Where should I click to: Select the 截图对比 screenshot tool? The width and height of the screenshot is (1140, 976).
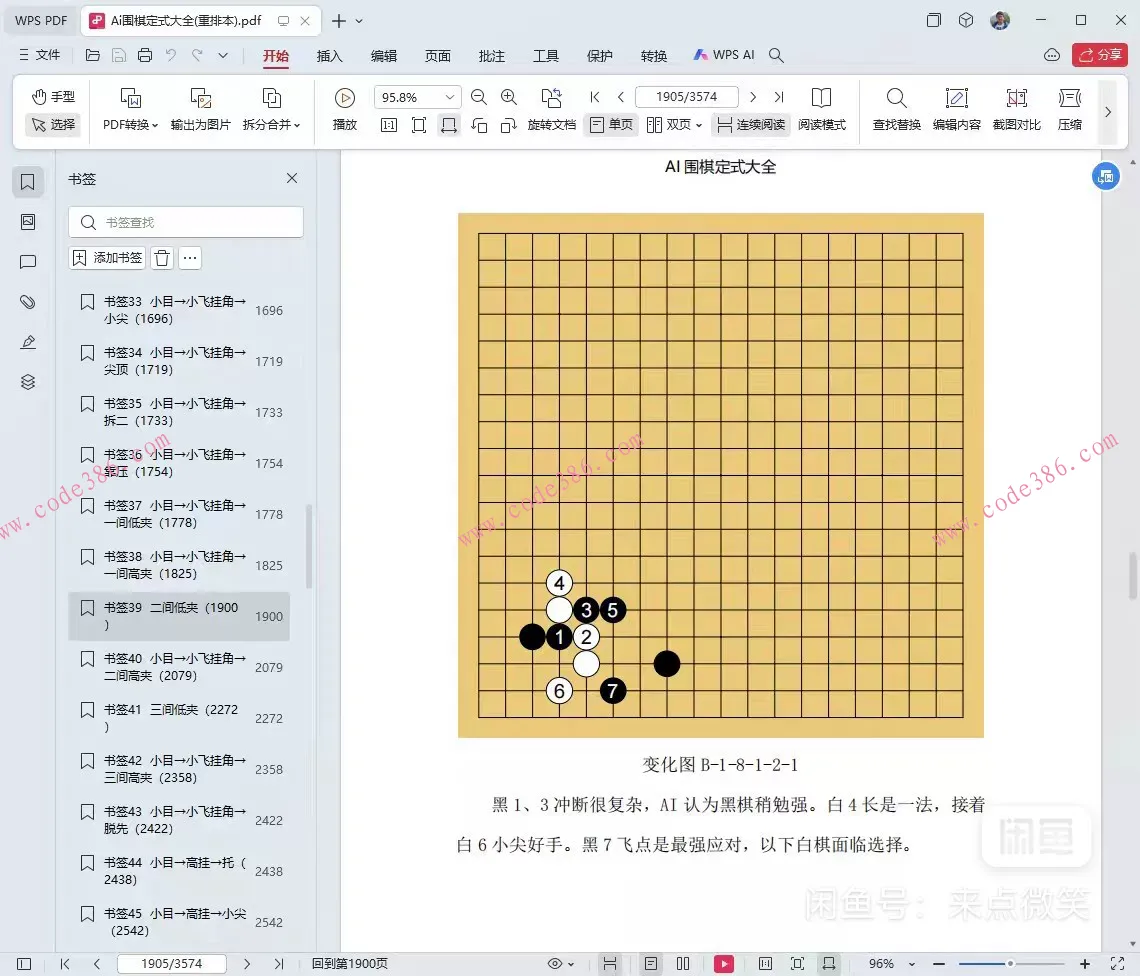click(1017, 108)
